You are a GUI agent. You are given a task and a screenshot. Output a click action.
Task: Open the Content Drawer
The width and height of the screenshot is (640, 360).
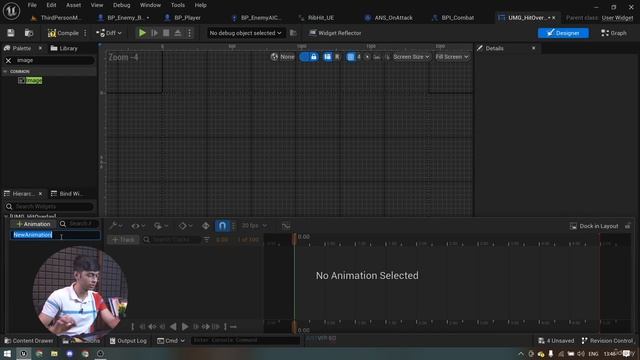click(29, 340)
